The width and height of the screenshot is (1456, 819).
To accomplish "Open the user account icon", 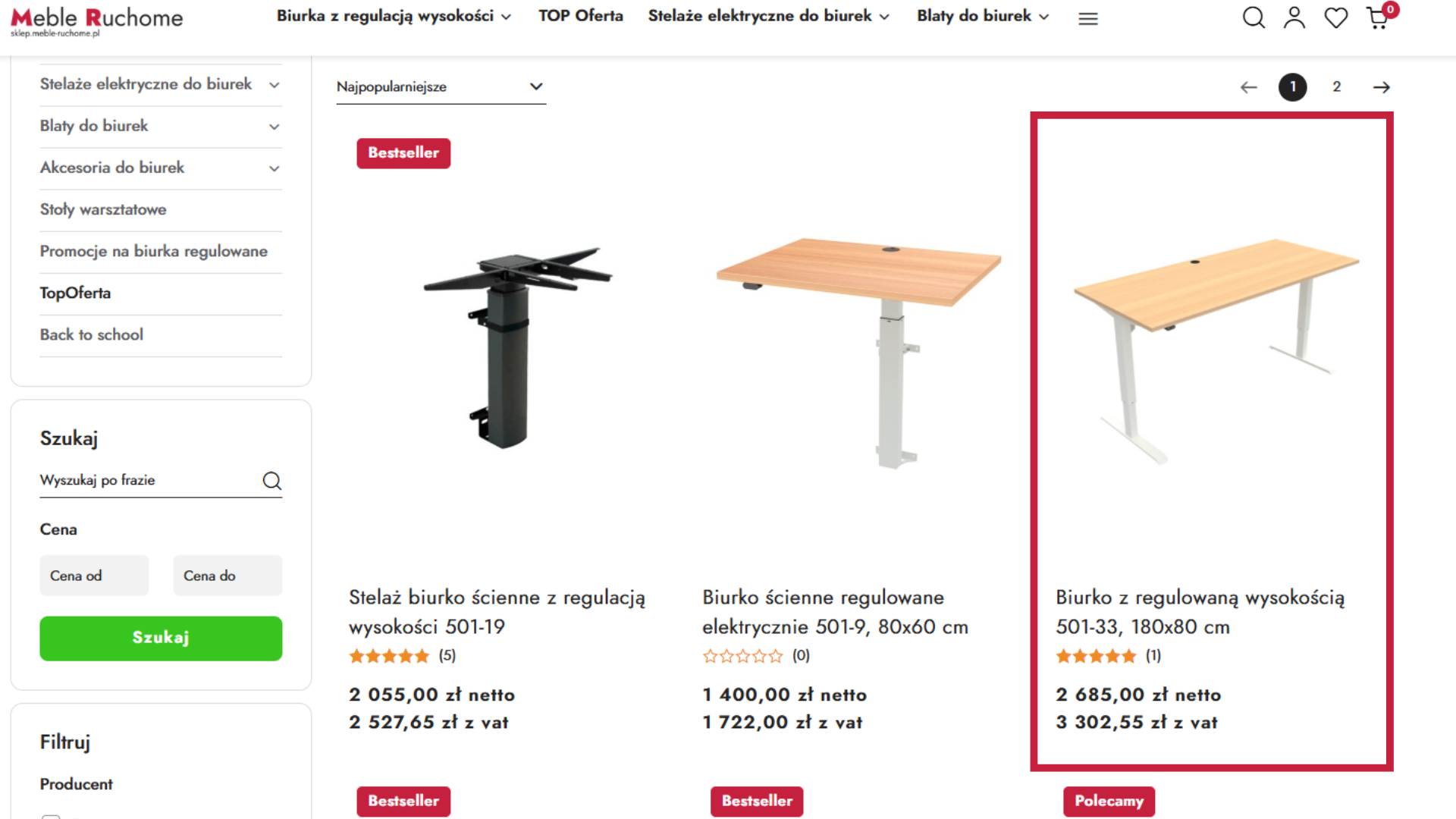I will click(x=1294, y=17).
